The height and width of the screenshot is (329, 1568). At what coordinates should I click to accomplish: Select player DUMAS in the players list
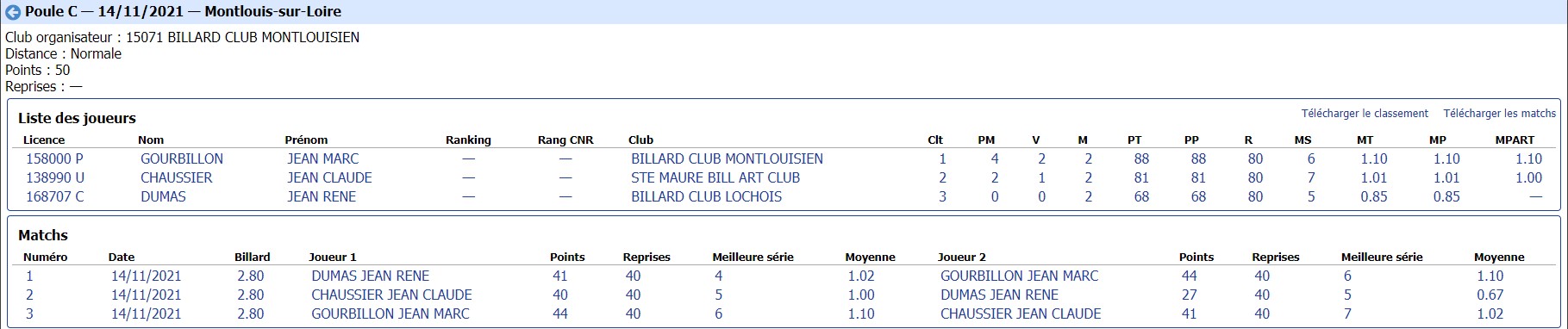[x=163, y=196]
